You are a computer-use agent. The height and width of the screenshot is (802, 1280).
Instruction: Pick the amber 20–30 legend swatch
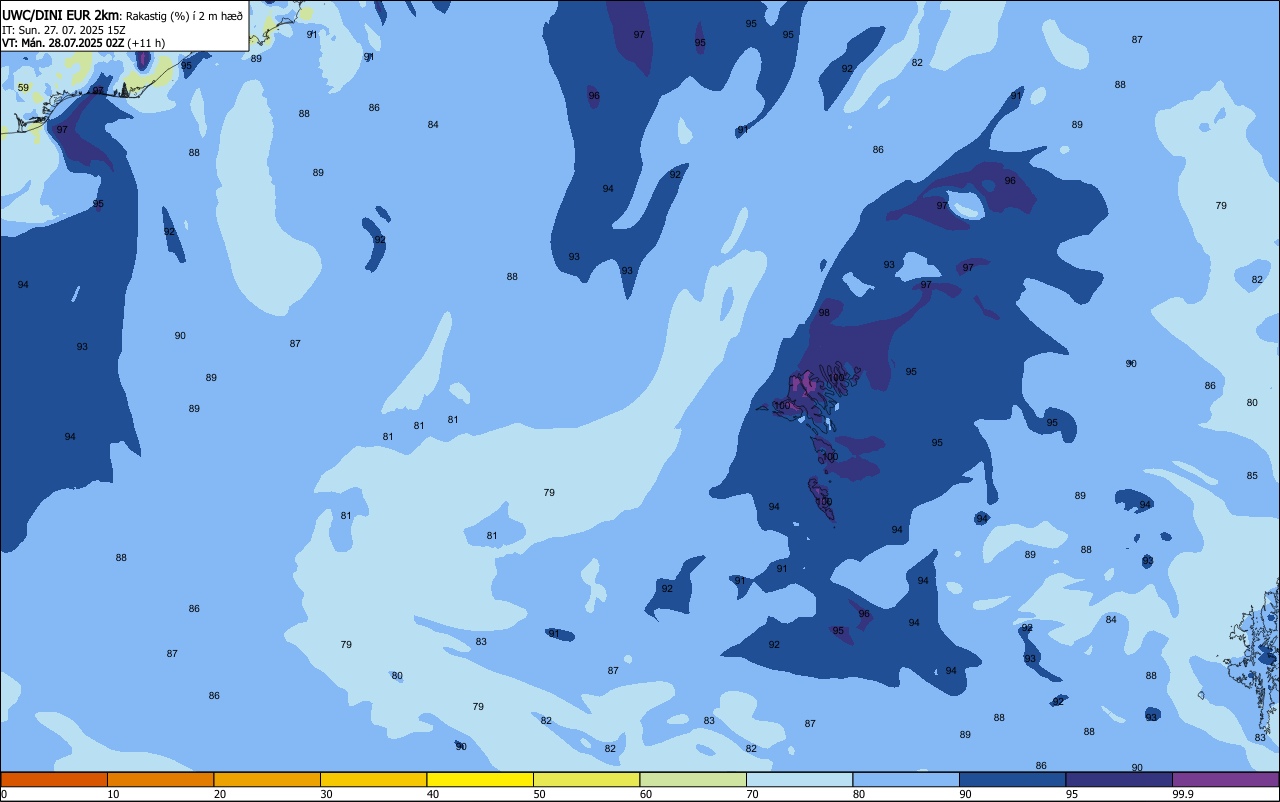(x=267, y=779)
